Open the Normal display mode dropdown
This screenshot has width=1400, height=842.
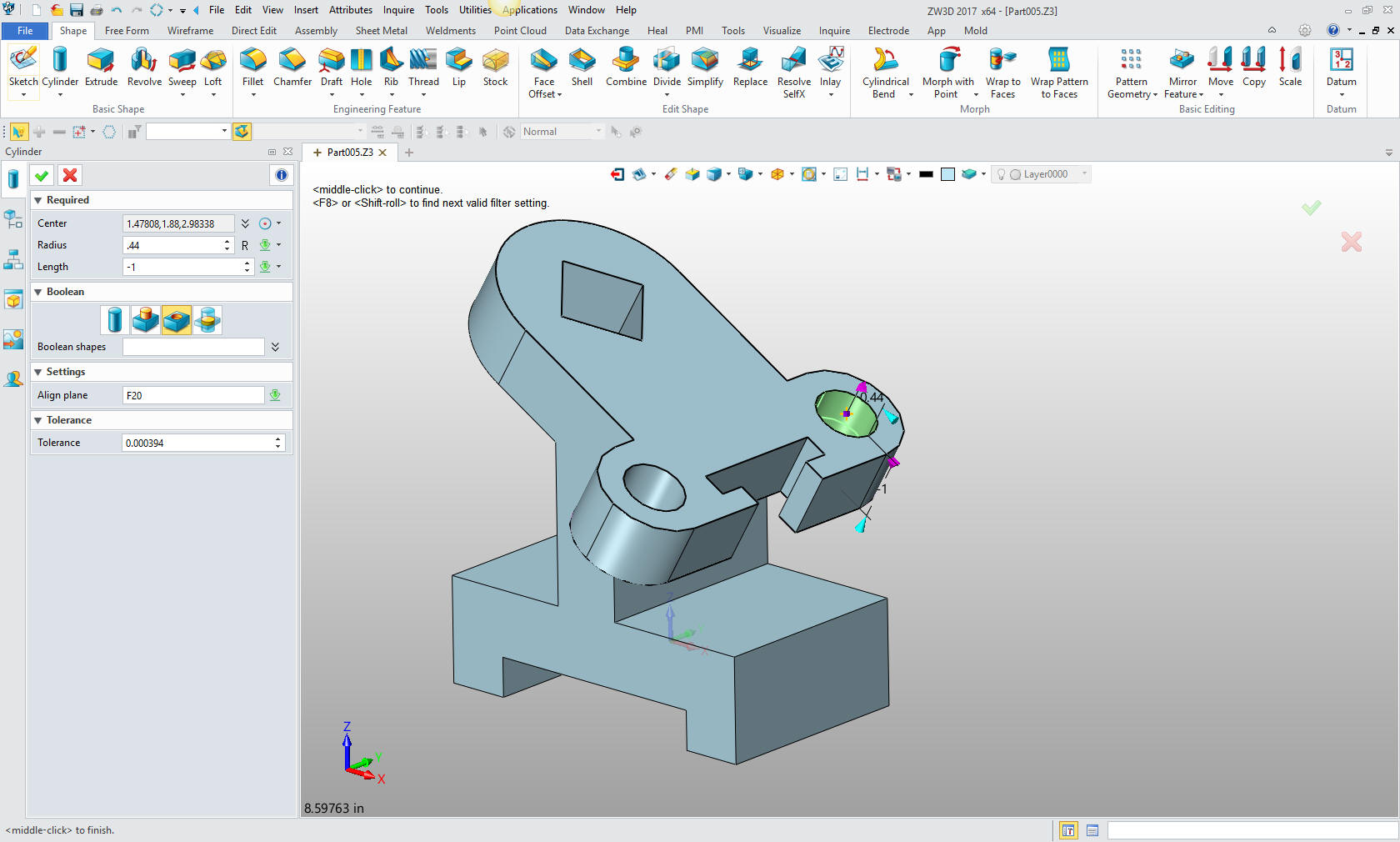(598, 132)
